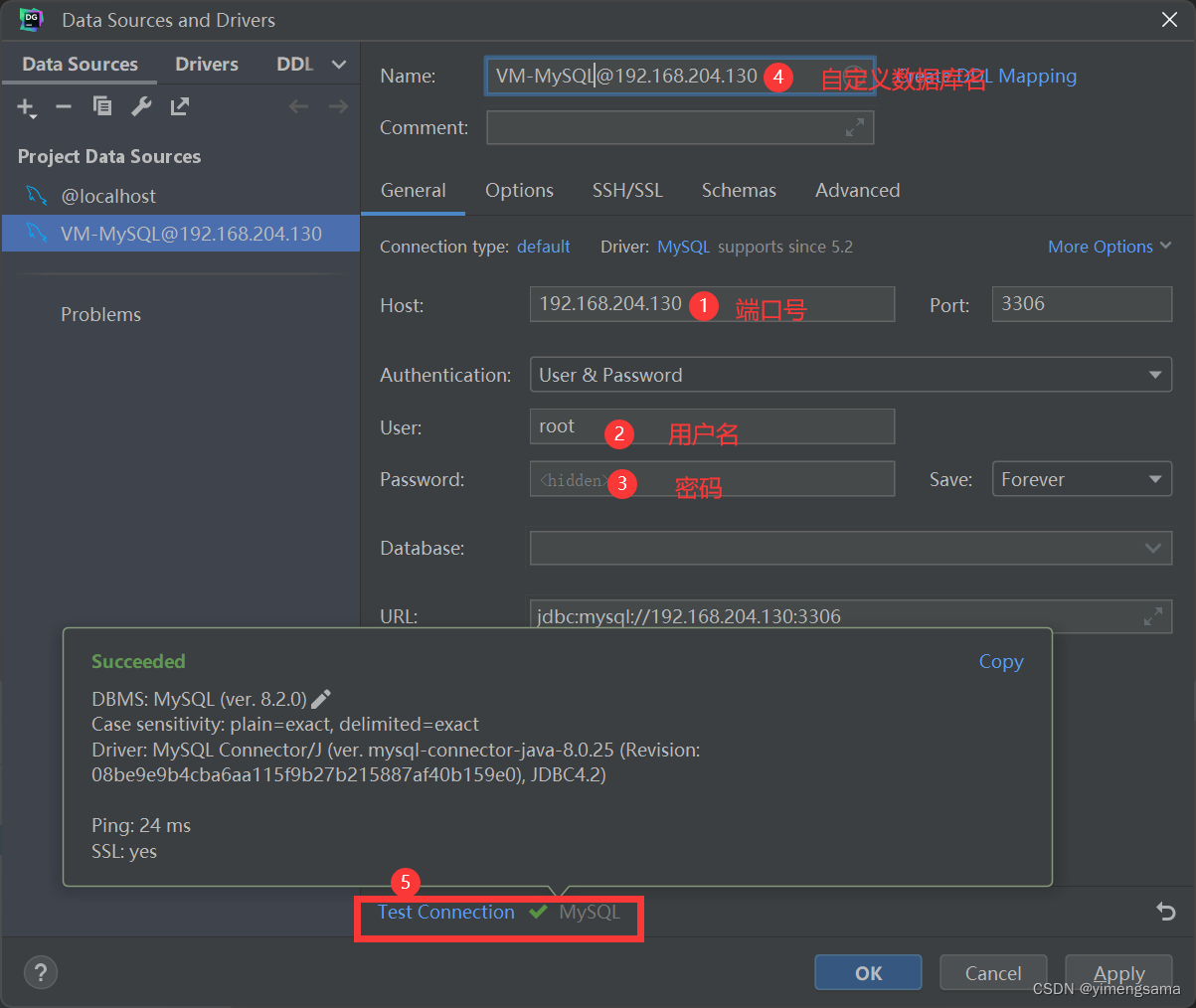Image resolution: width=1196 pixels, height=1008 pixels.
Task: Click the hidden Password field
Action: point(712,479)
